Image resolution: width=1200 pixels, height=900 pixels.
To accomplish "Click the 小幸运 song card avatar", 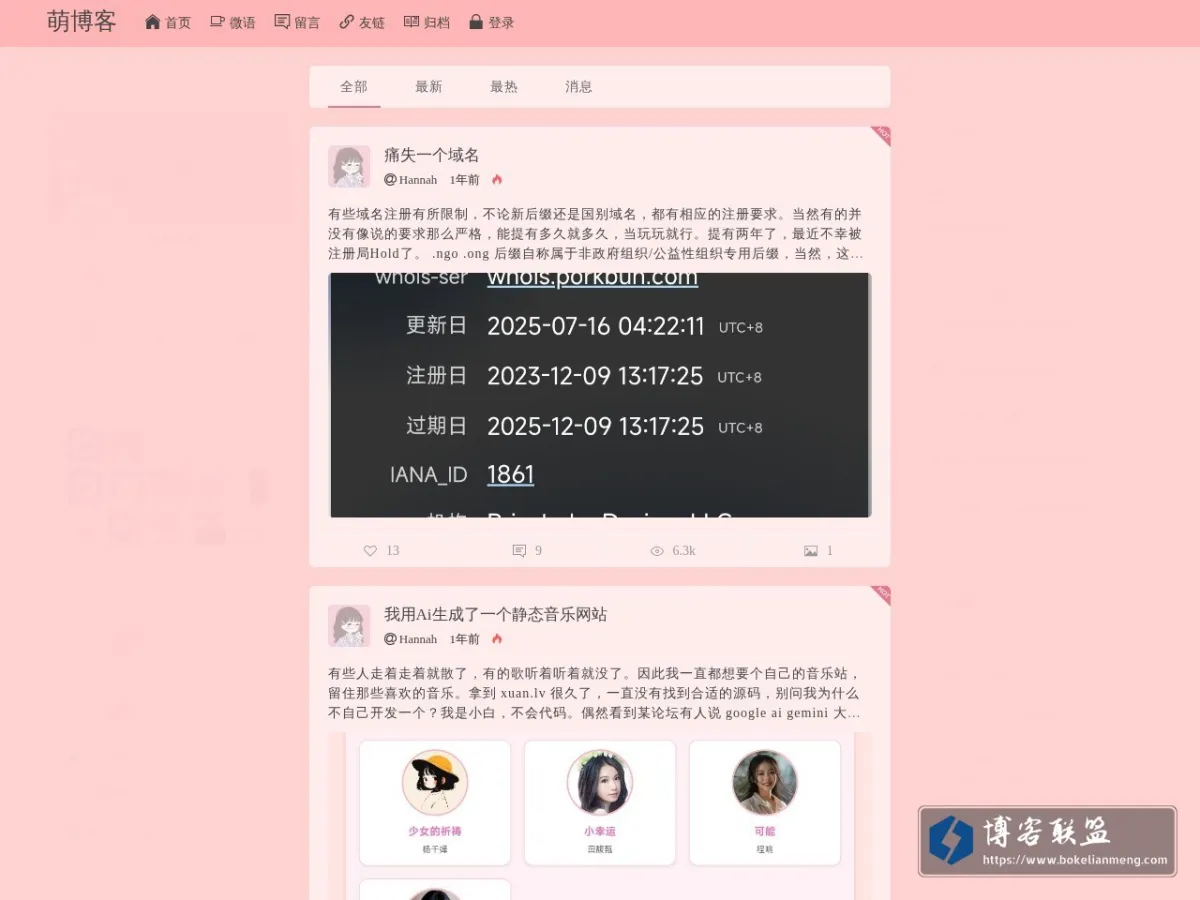I will click(x=600, y=783).
